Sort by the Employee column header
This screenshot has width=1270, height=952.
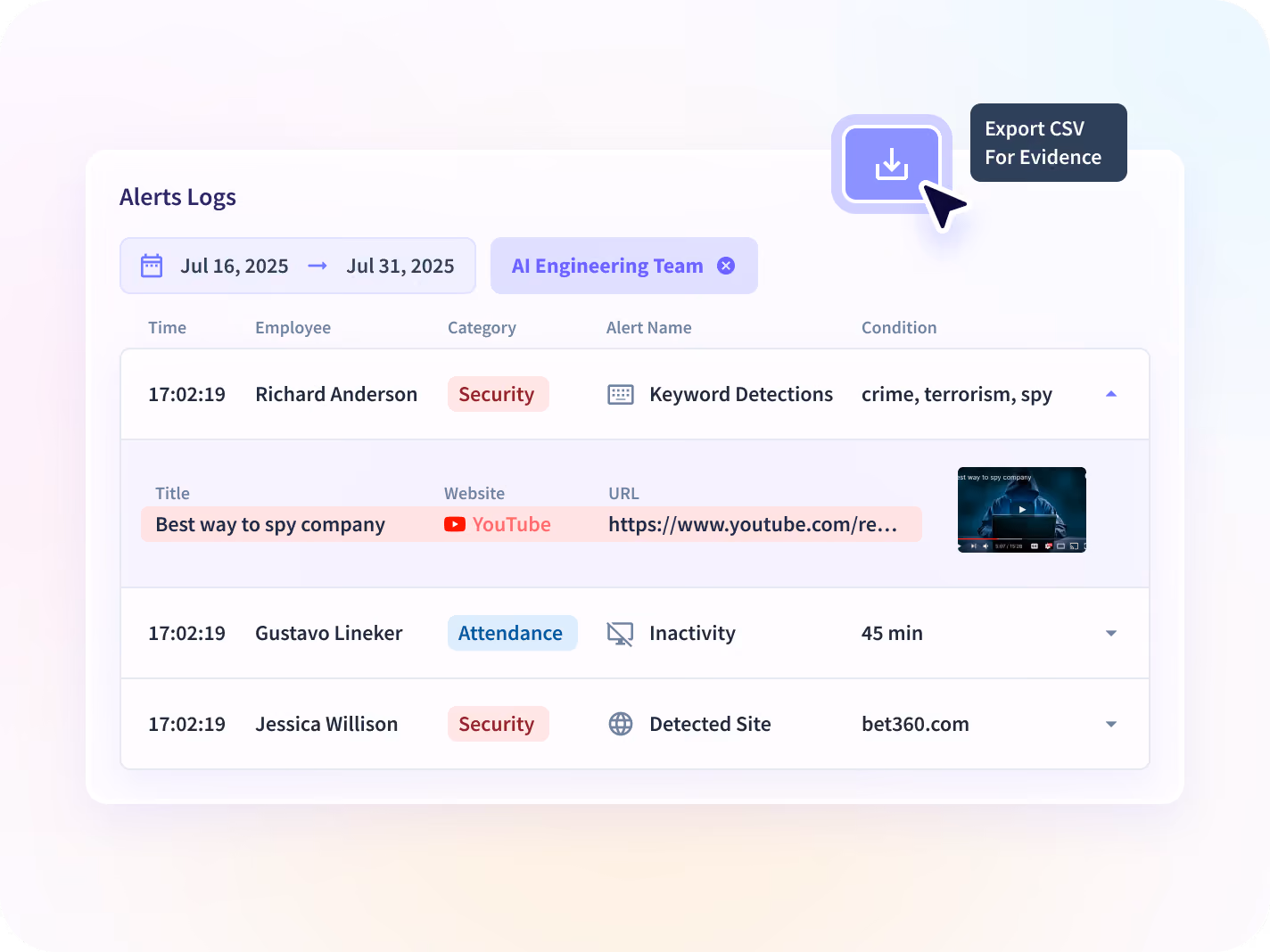coord(293,328)
